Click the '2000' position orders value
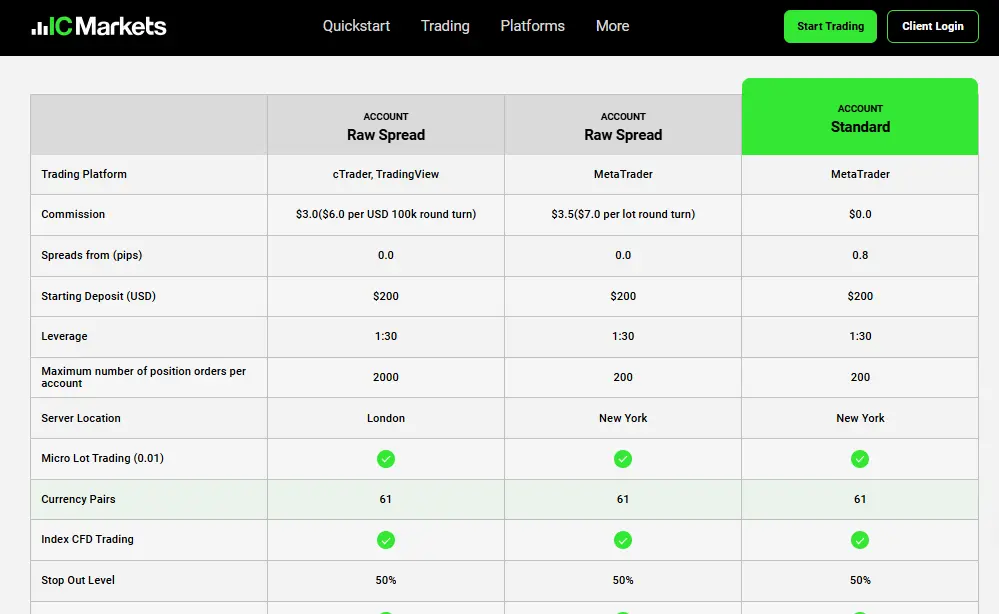This screenshot has height=614, width=999. pos(386,377)
